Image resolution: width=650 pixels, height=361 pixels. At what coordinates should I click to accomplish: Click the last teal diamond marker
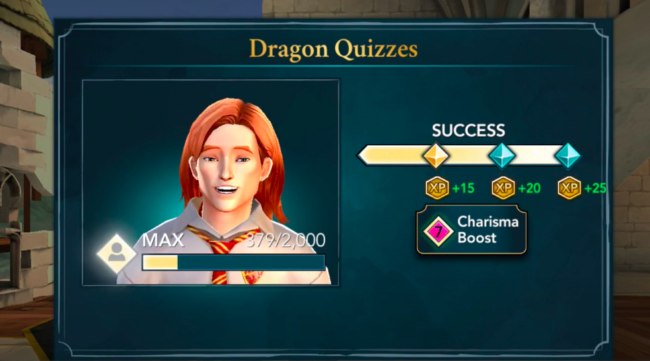tap(568, 156)
